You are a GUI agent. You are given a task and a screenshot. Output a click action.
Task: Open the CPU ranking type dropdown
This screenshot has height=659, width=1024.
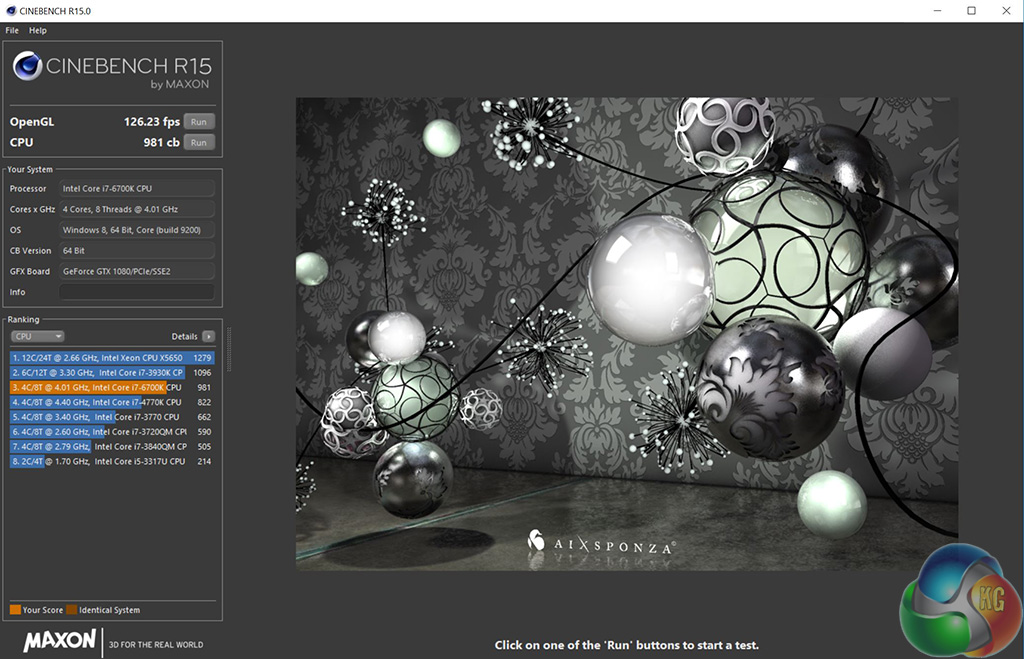[38, 337]
